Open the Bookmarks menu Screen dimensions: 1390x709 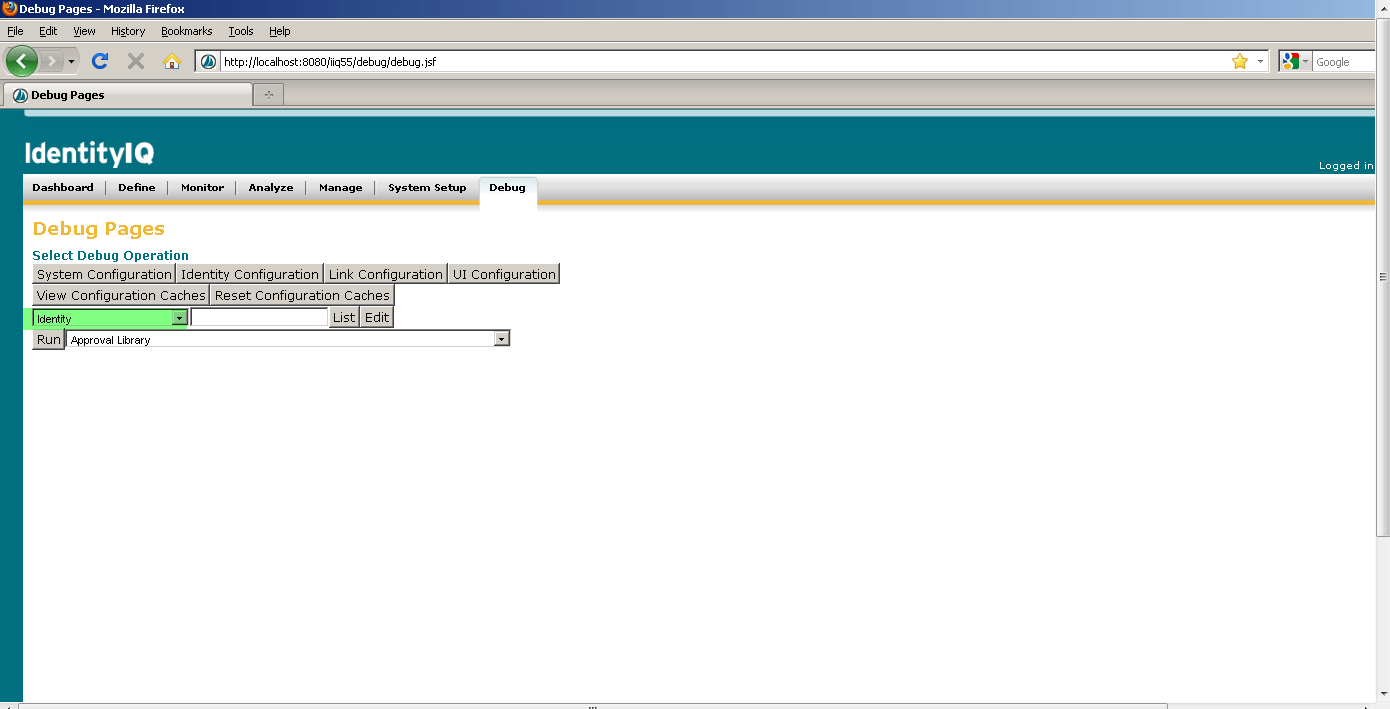point(187,31)
